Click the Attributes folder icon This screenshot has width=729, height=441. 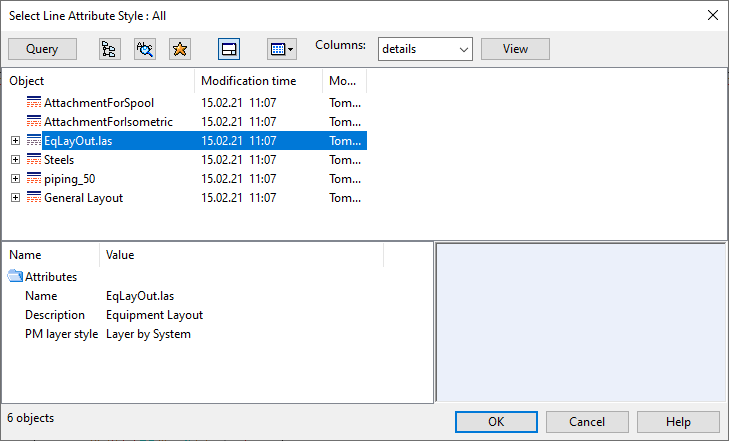tap(16, 277)
